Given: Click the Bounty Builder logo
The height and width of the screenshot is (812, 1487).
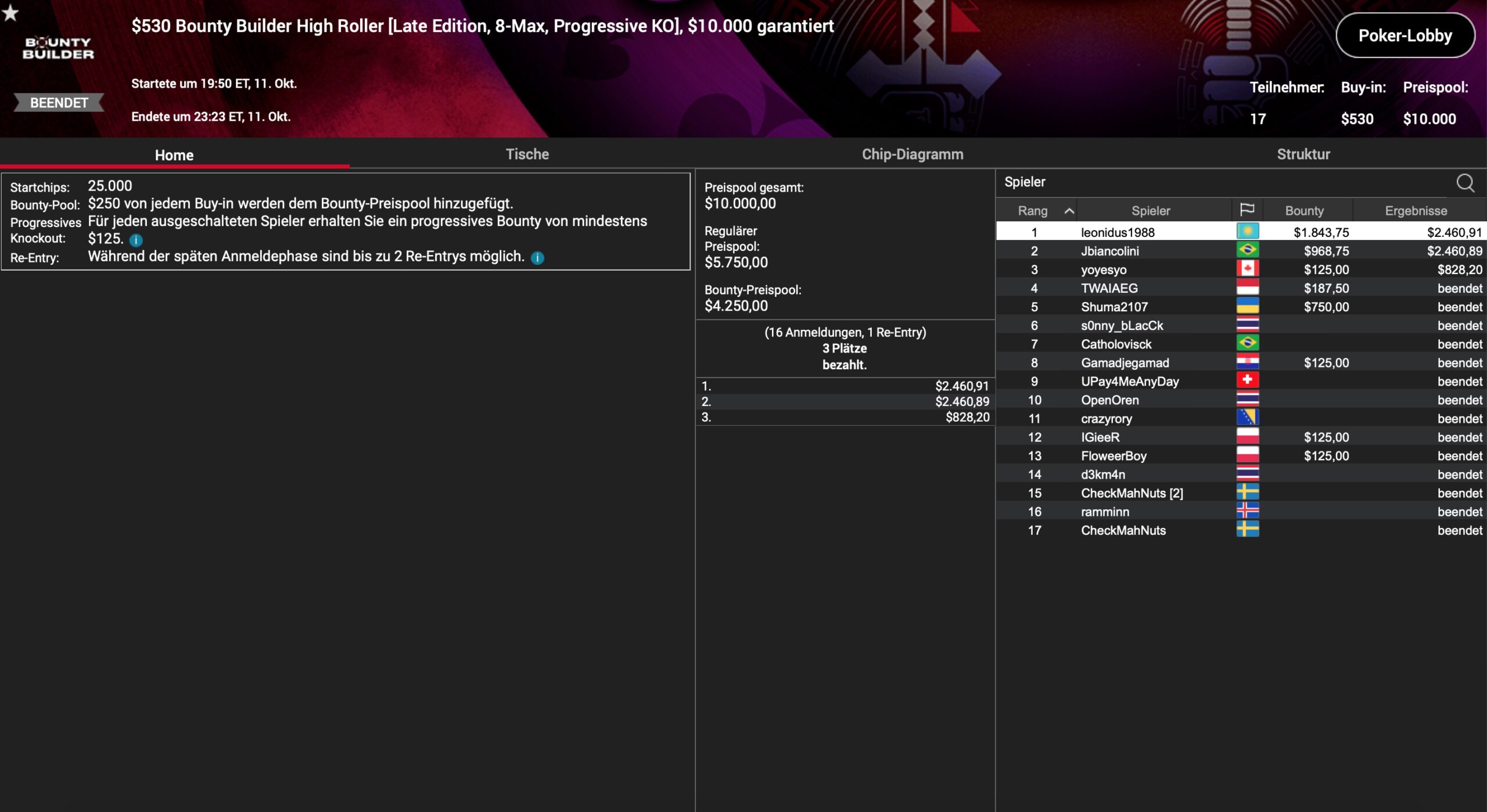Looking at the screenshot, I should (58, 48).
